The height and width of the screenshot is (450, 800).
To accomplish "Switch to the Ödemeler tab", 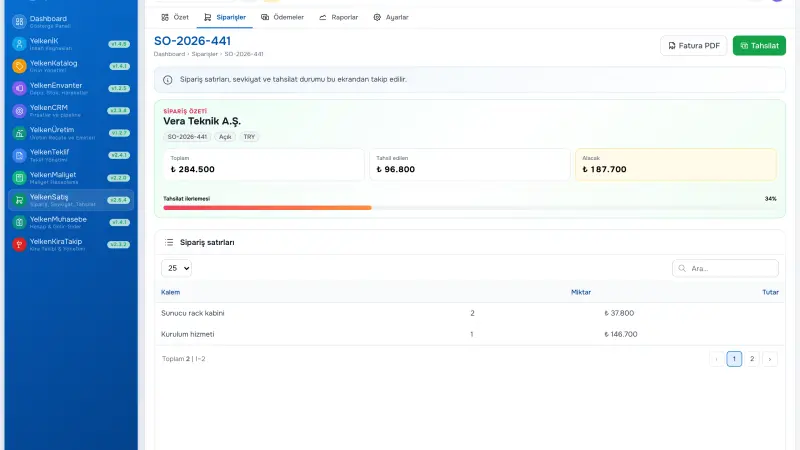I will tap(282, 17).
